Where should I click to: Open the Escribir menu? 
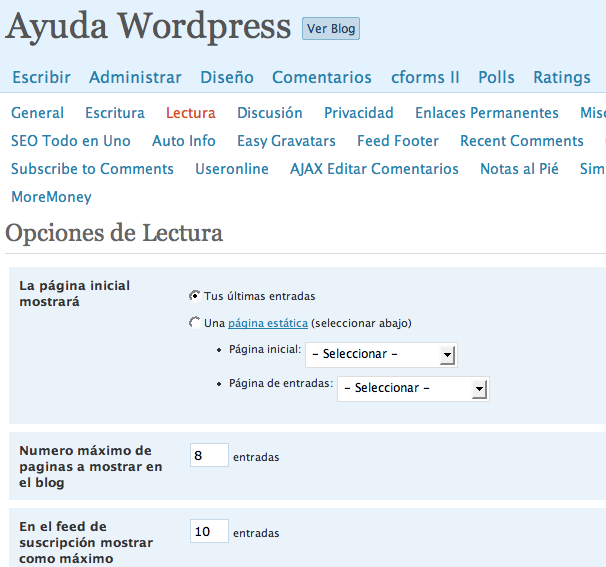click(x=41, y=77)
